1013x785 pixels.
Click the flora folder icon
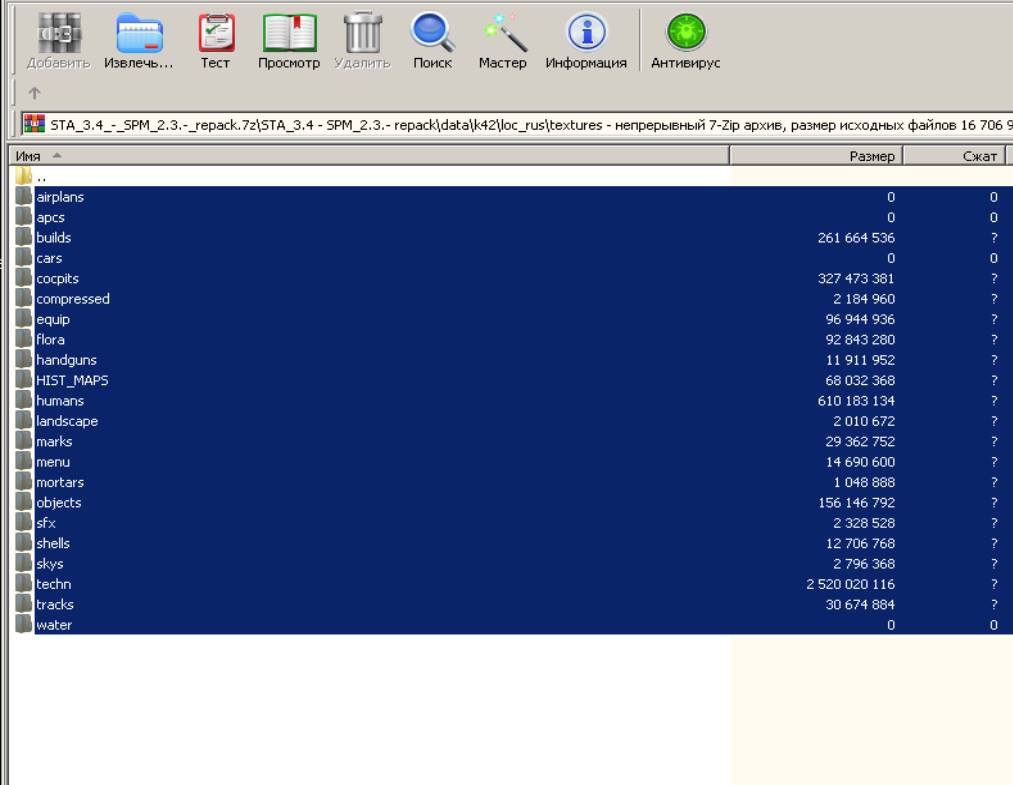(23, 339)
